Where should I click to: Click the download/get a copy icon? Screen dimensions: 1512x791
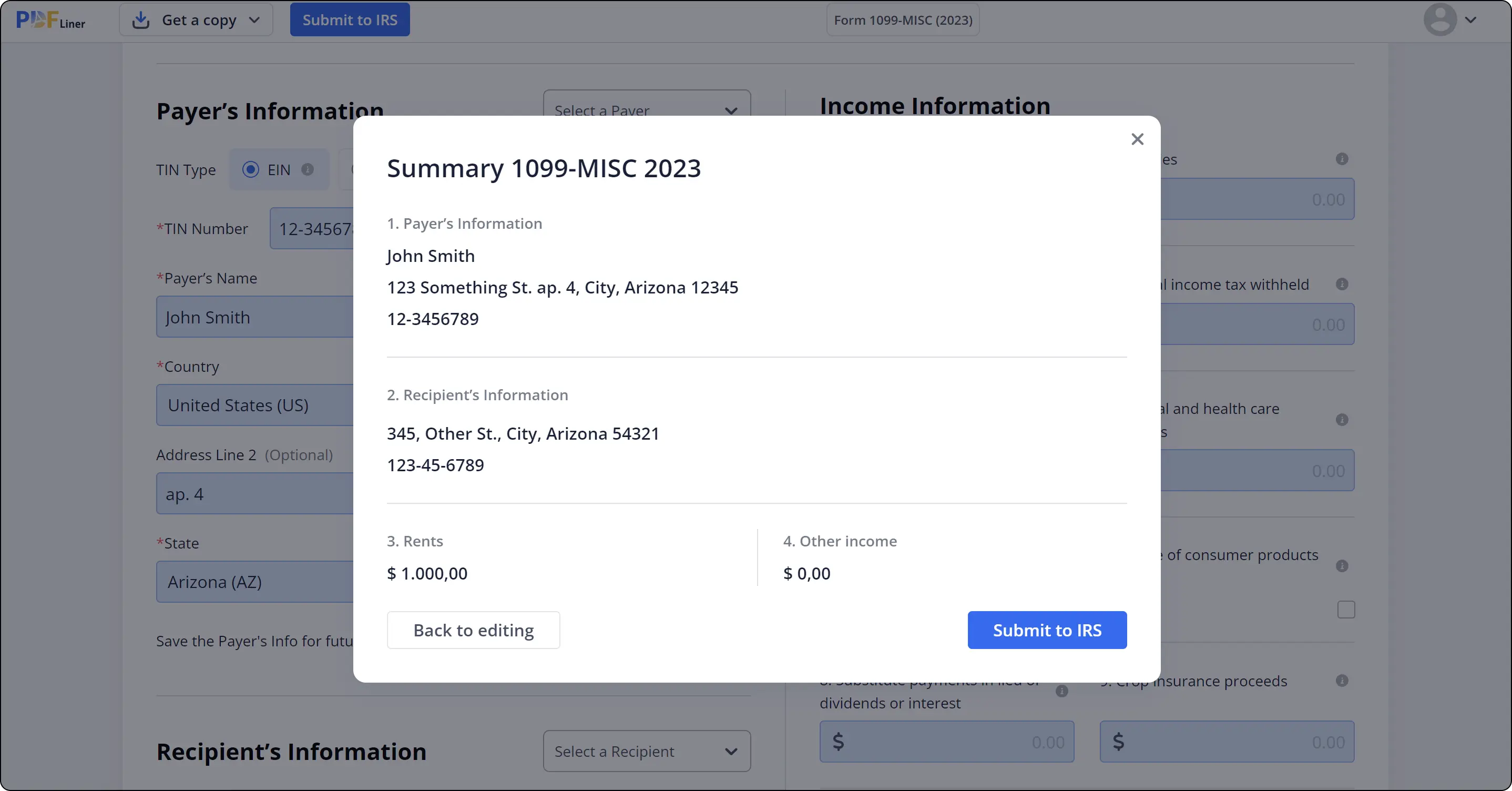pyautogui.click(x=141, y=19)
